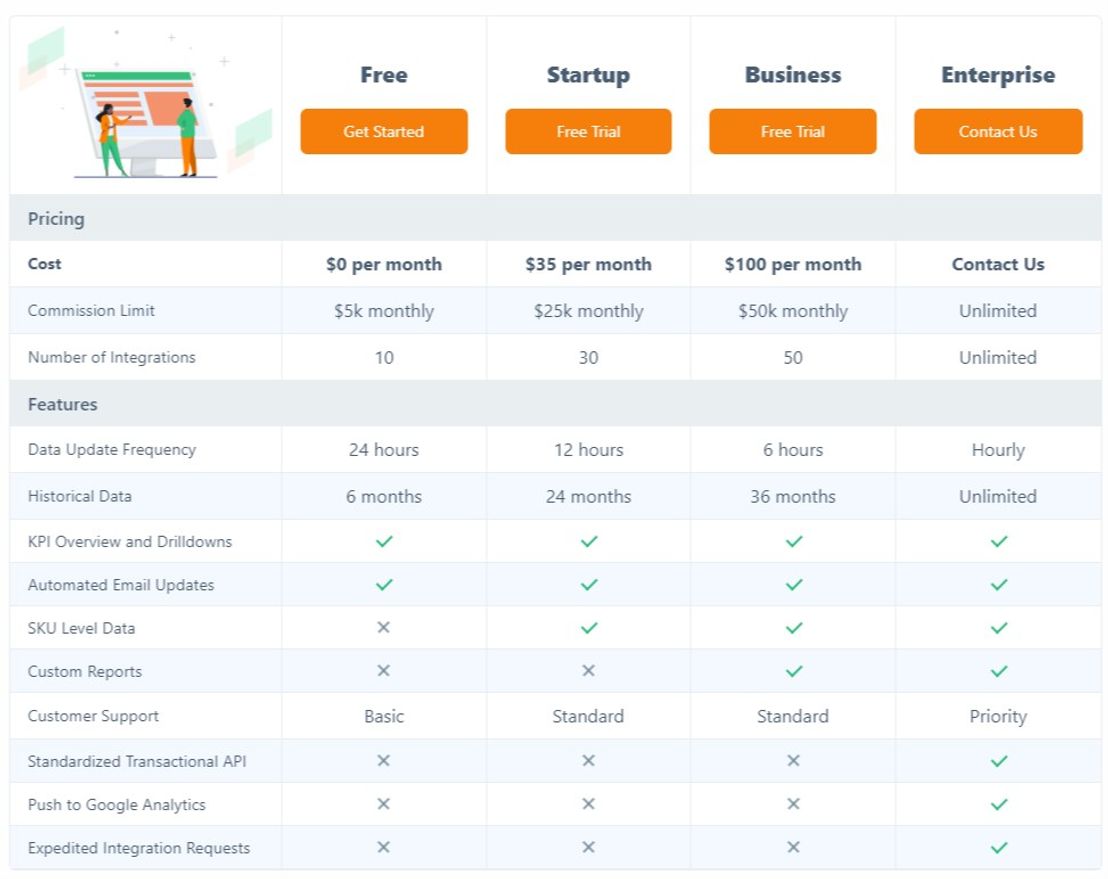Click 'Unlimited' in the Number of Integrations row
This screenshot has width=1108, height=879.
coord(998,358)
